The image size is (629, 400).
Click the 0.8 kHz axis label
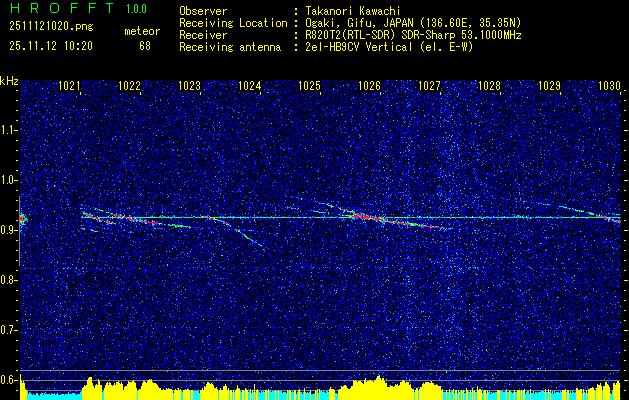tap(8, 280)
